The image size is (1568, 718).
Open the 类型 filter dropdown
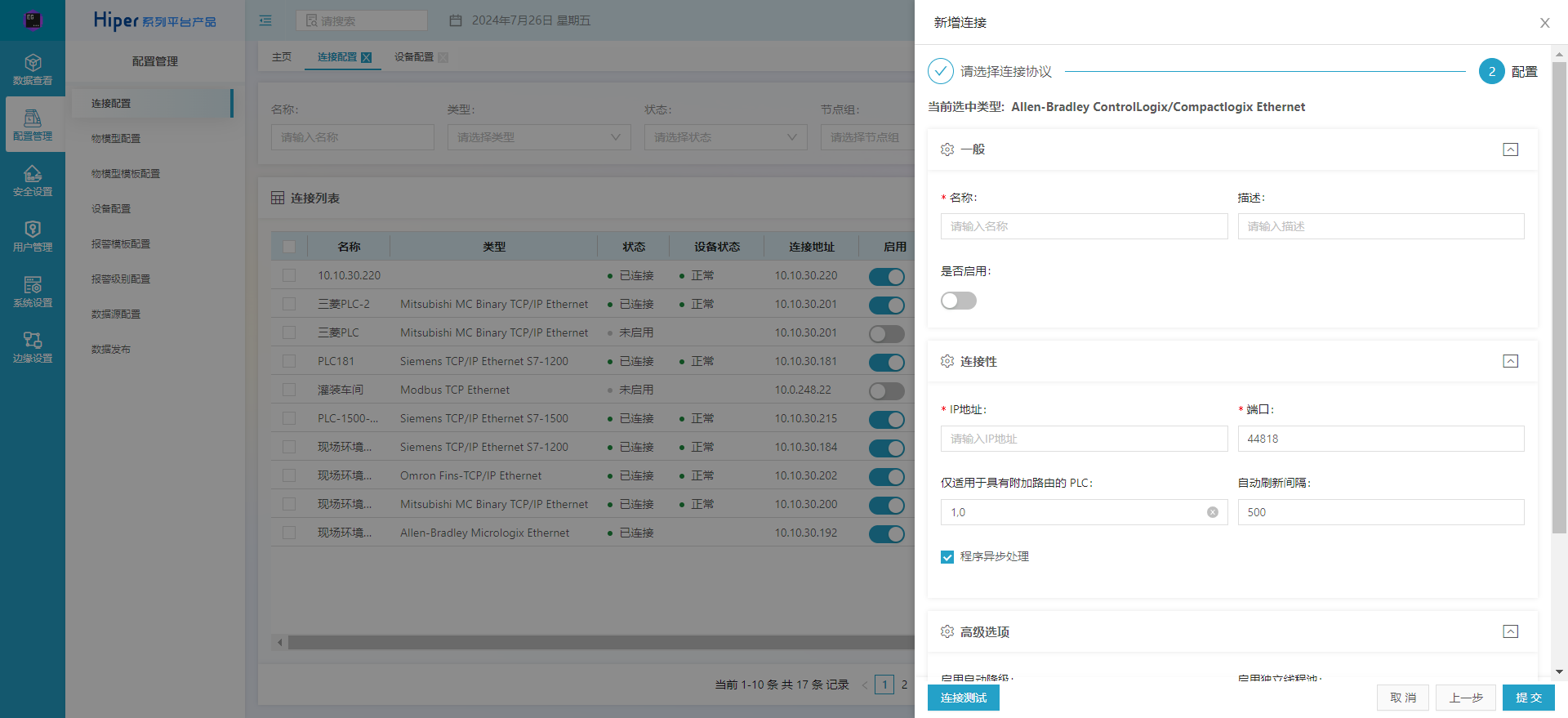click(x=539, y=137)
